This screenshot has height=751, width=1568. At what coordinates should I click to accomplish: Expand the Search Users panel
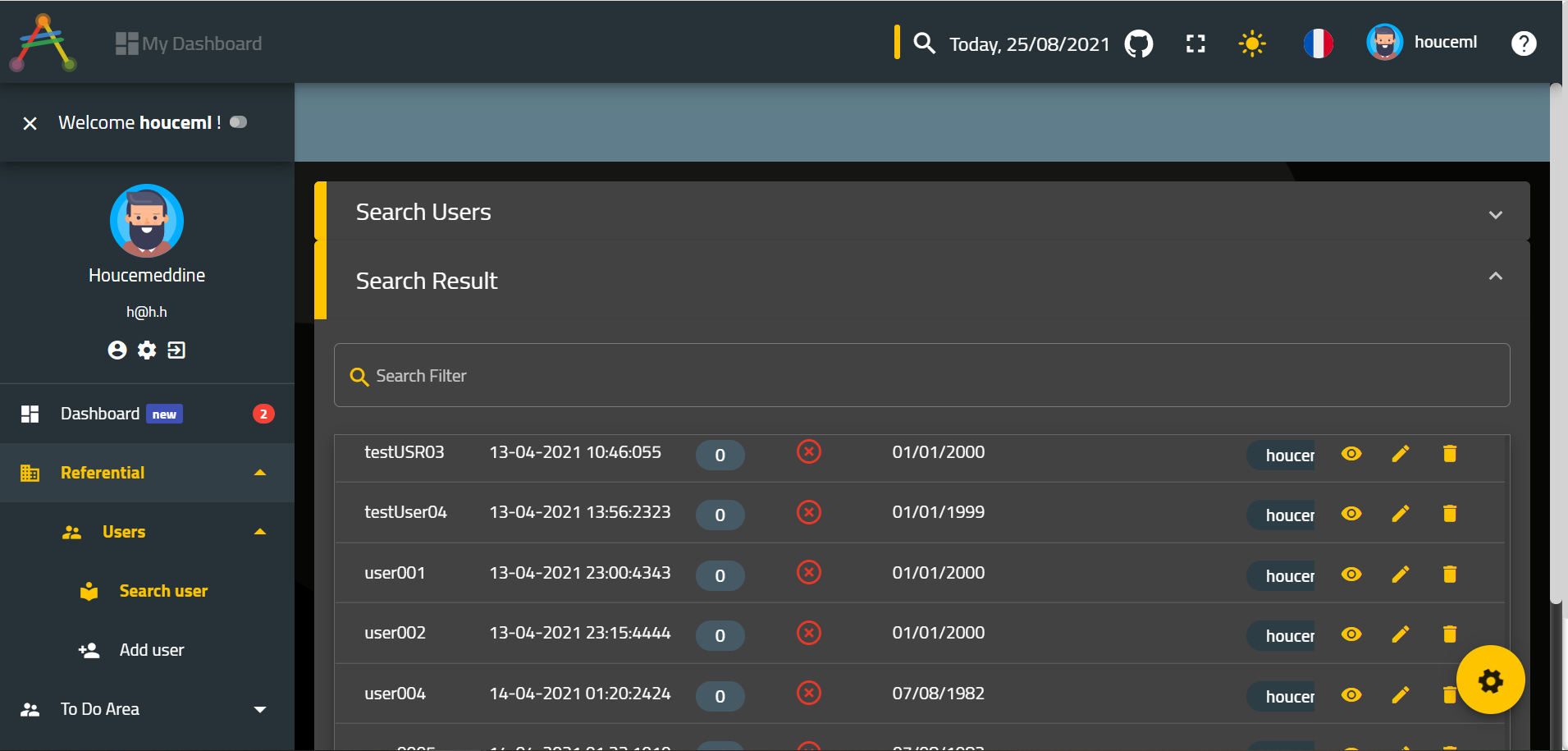point(1495,215)
